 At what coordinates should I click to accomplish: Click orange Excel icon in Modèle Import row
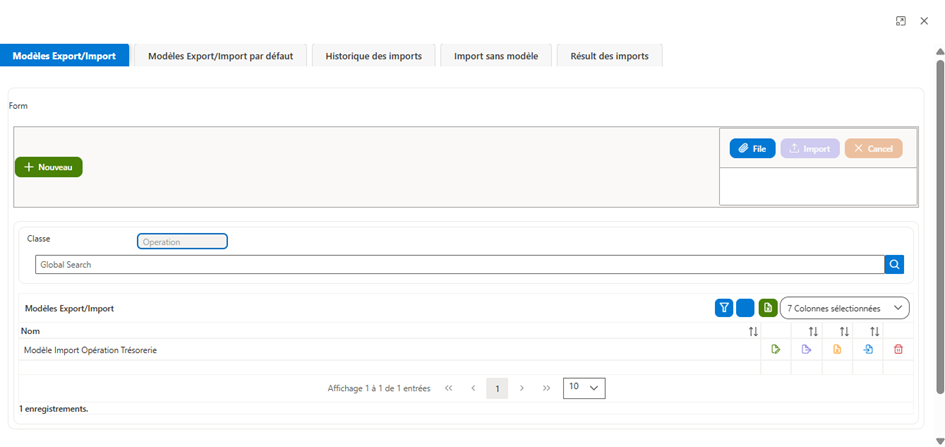tap(837, 349)
